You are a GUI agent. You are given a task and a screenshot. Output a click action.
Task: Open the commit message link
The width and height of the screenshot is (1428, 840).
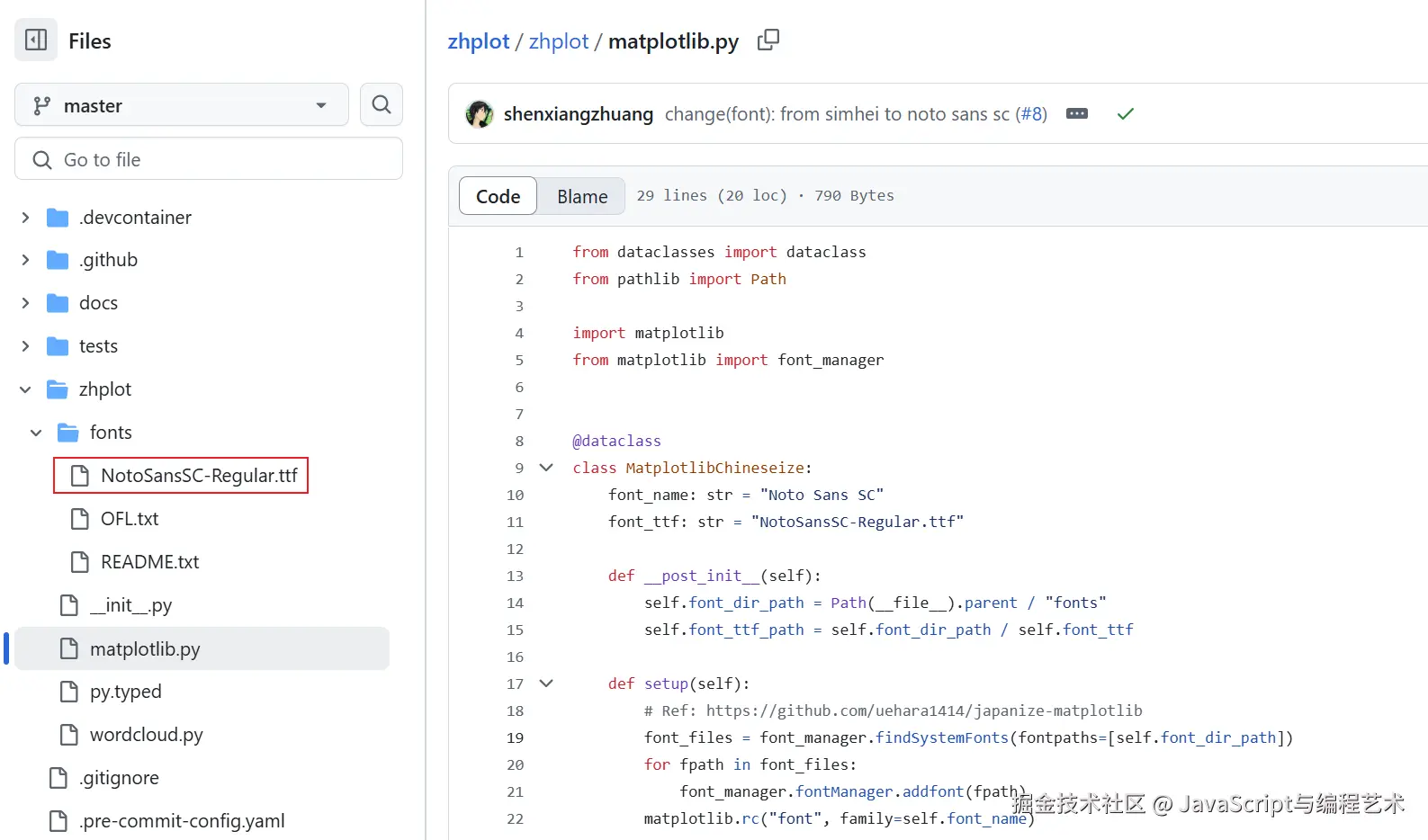(837, 114)
